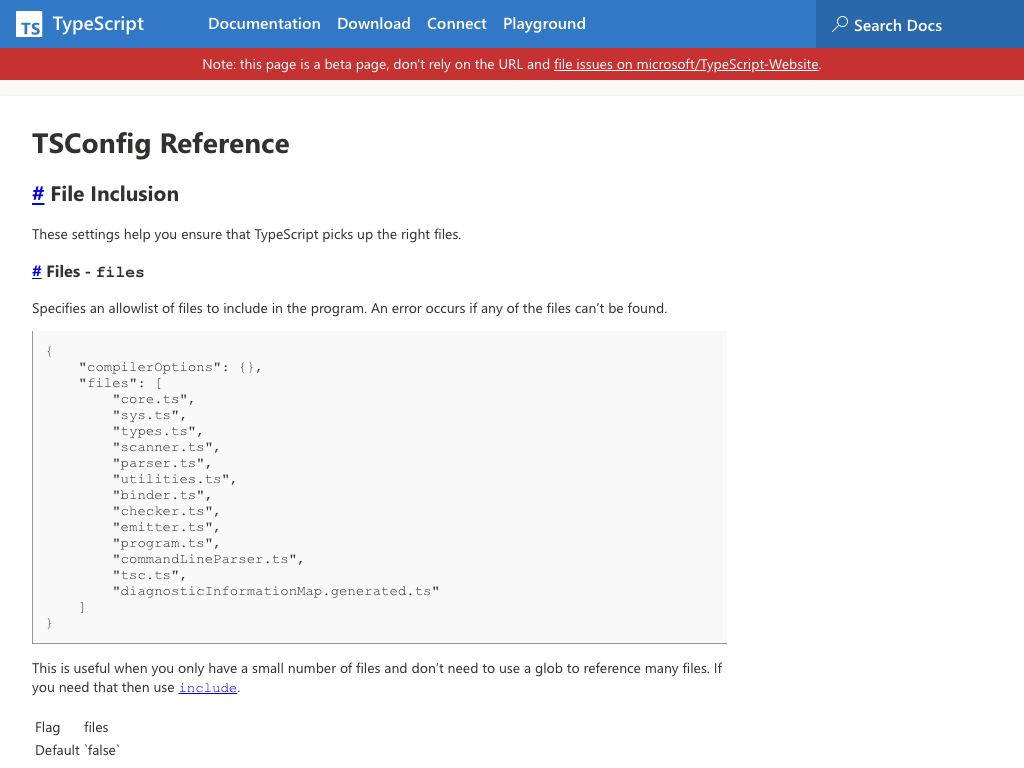Image resolution: width=1024 pixels, height=768 pixels.
Task: Click the Flag row's files value
Action: pos(96,728)
